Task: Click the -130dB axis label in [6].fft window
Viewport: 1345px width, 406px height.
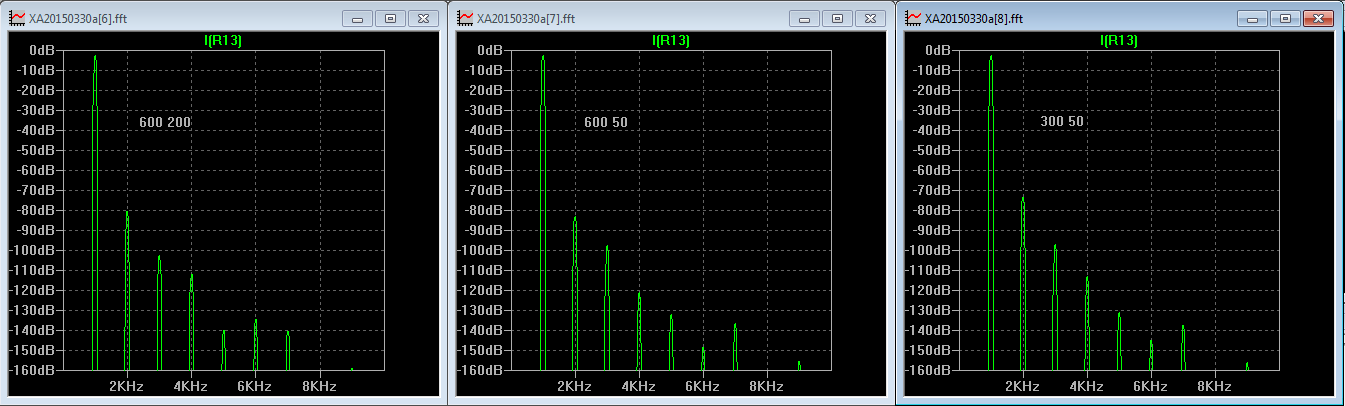Action: point(34,310)
